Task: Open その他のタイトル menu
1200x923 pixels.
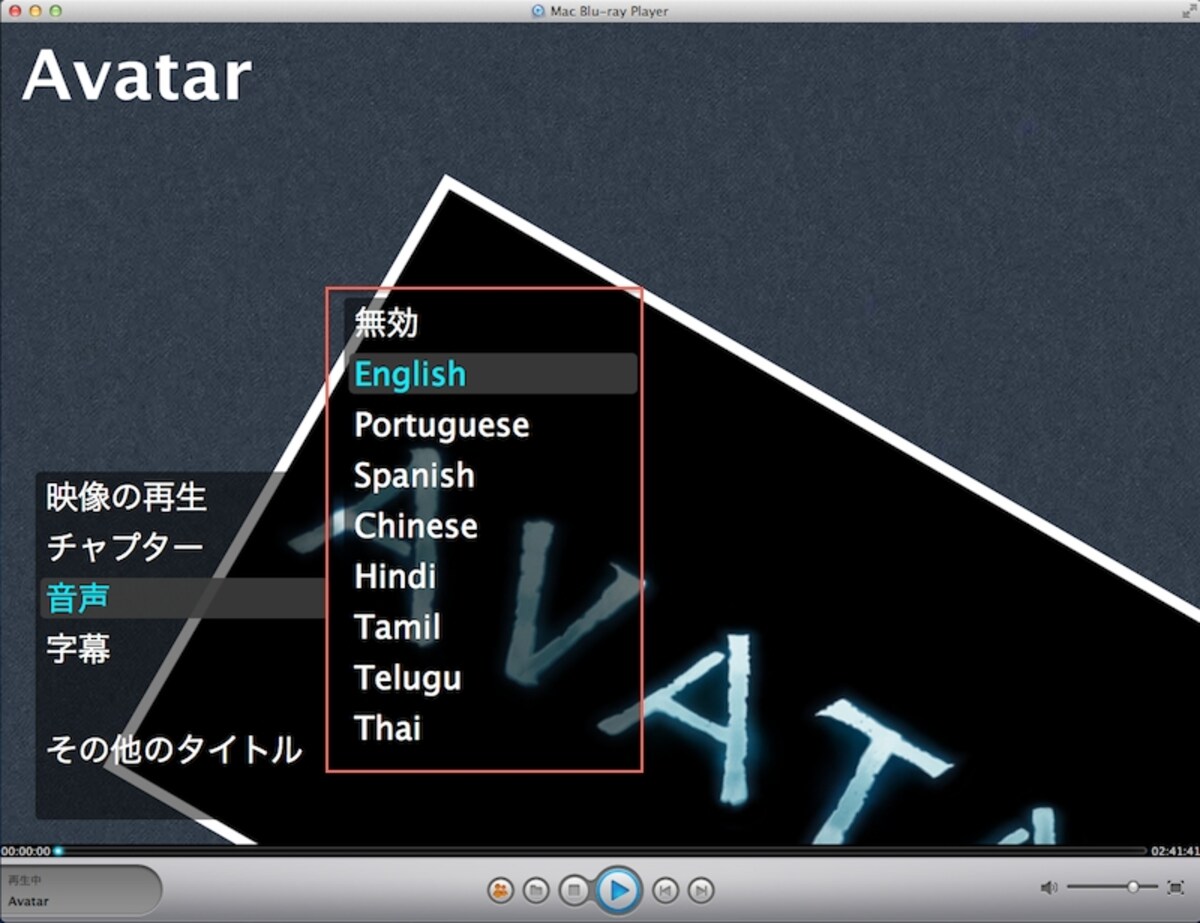Action: [x=174, y=749]
